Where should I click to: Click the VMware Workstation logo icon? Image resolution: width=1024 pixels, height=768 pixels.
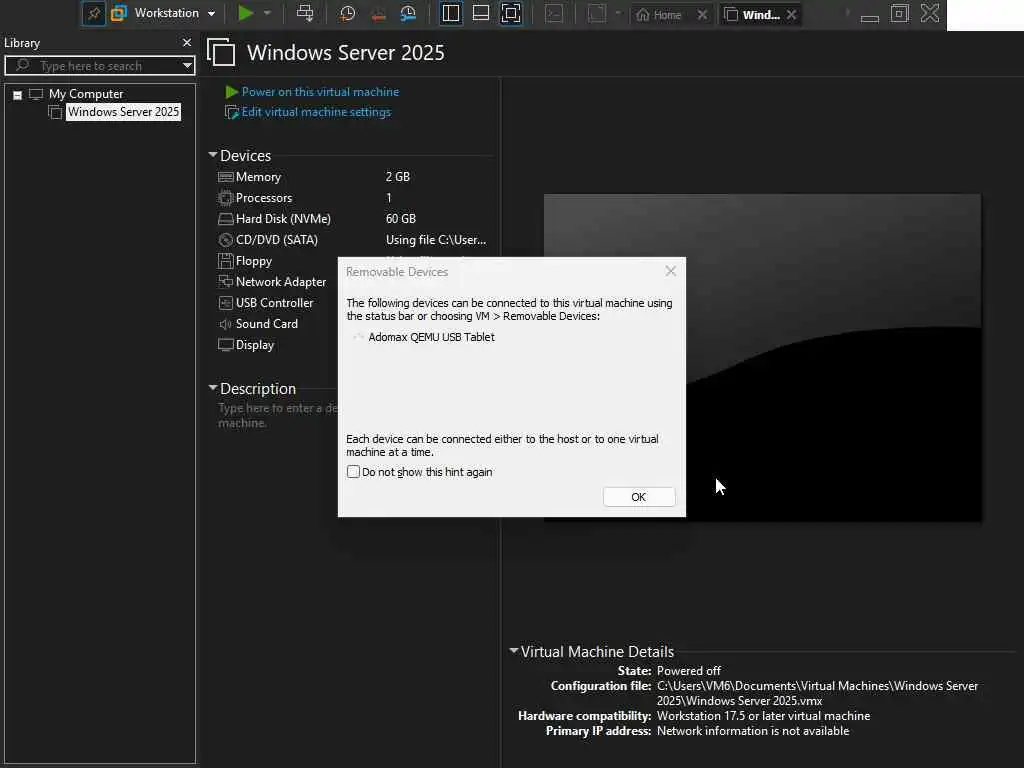119,14
